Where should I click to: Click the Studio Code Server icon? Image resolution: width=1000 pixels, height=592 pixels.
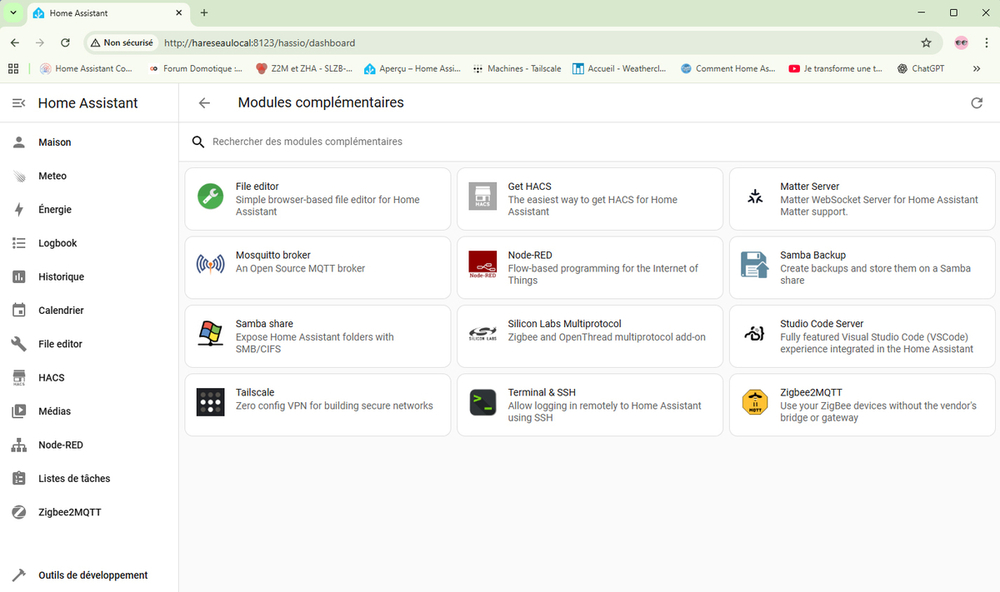pyautogui.click(x=754, y=333)
